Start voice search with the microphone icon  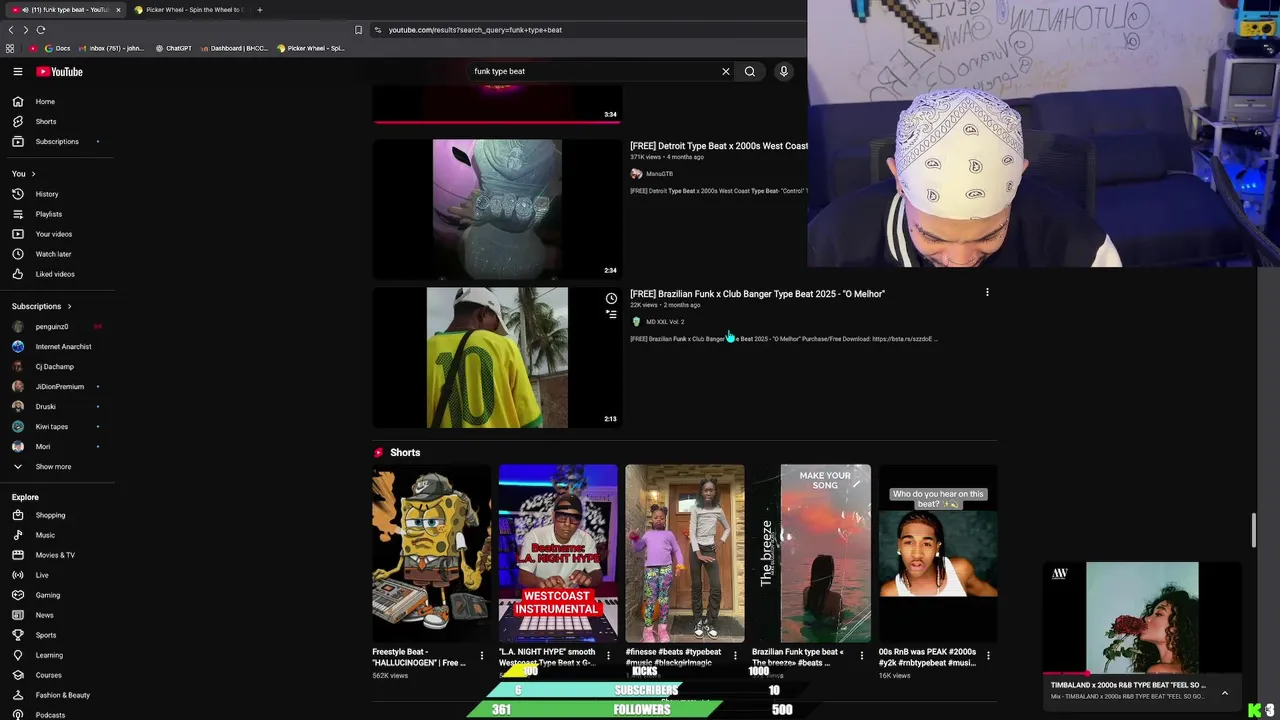point(783,71)
